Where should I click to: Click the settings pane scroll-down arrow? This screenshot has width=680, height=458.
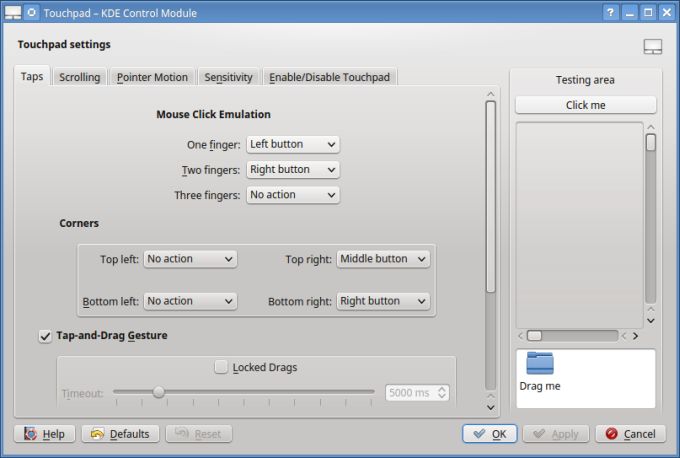tap(490, 407)
